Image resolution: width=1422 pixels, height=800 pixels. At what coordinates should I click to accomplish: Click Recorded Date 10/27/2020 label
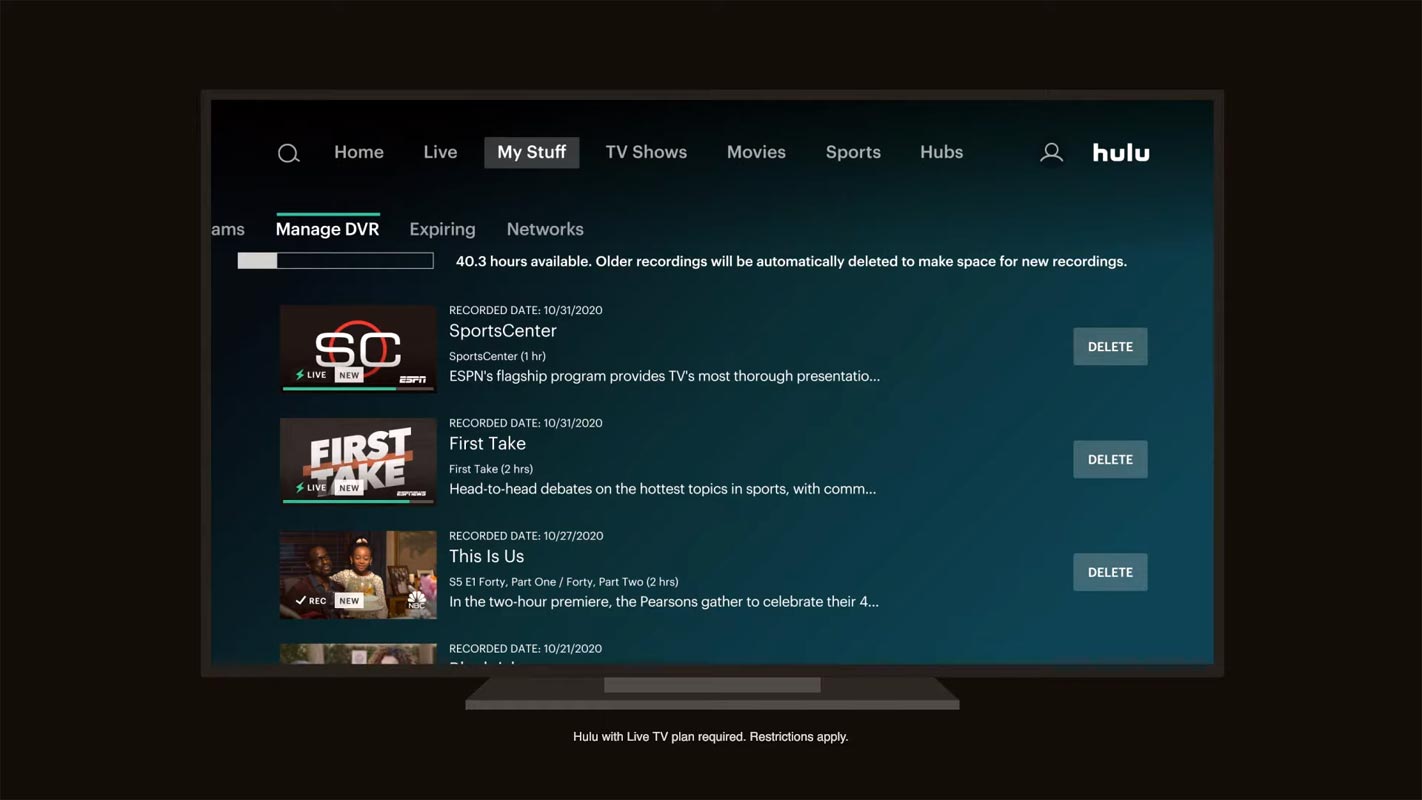[526, 536]
